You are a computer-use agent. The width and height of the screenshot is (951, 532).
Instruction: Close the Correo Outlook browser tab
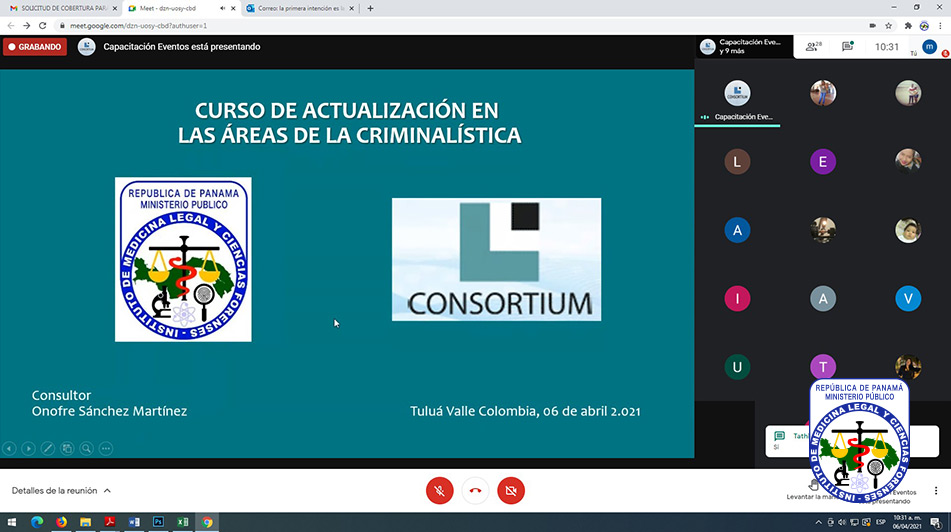click(x=351, y=8)
